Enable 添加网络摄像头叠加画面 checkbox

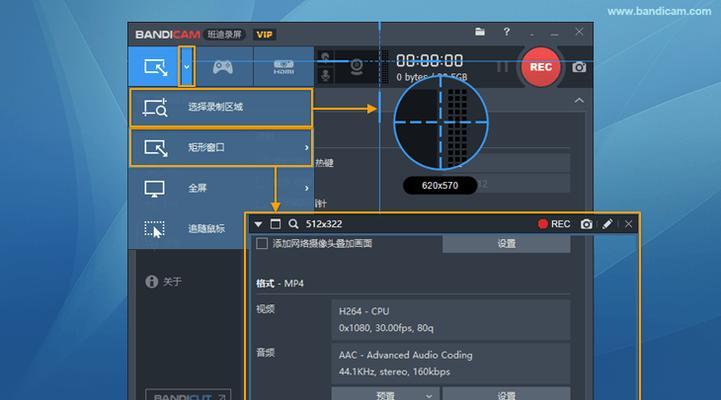pyautogui.click(x=262, y=243)
